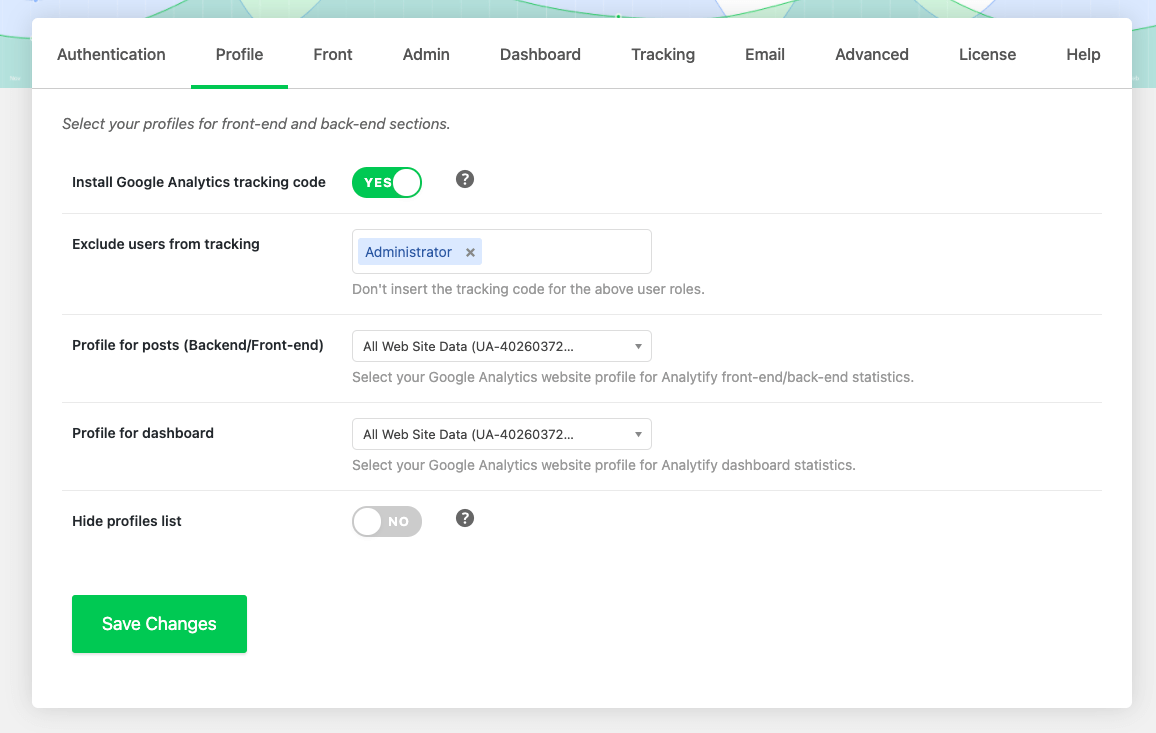Viewport: 1156px width, 733px height.
Task: Open the Front settings tab
Action: [x=333, y=55]
